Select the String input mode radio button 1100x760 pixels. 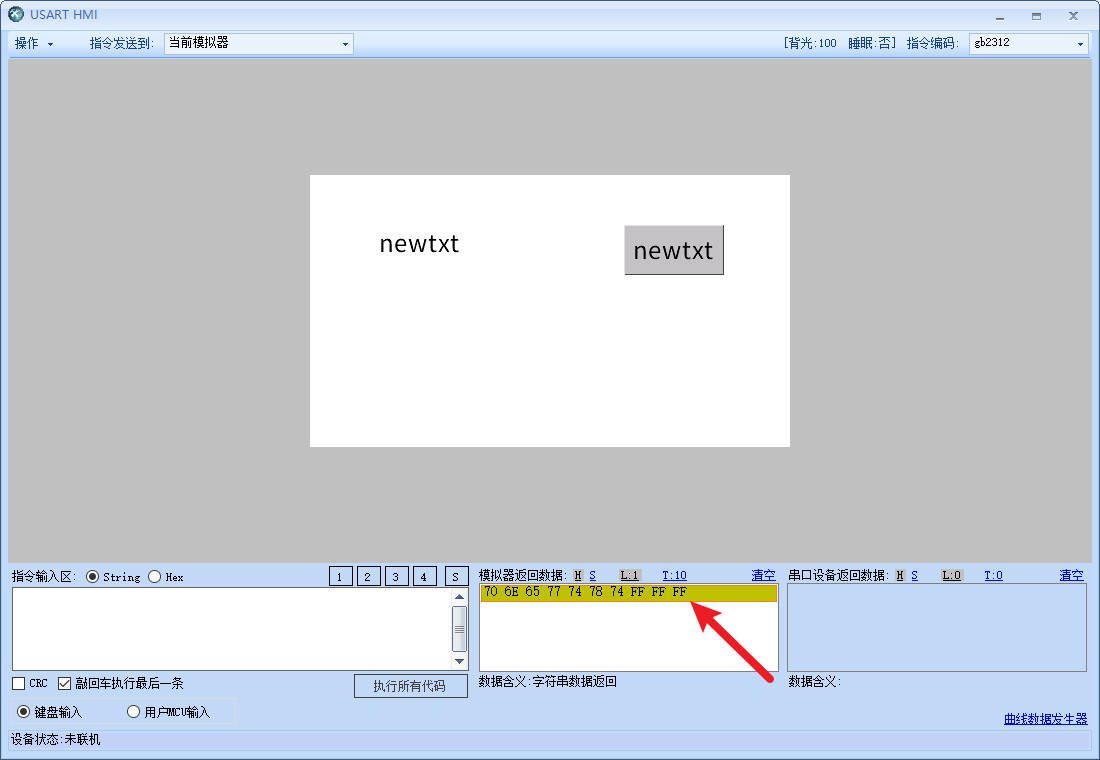(93, 577)
